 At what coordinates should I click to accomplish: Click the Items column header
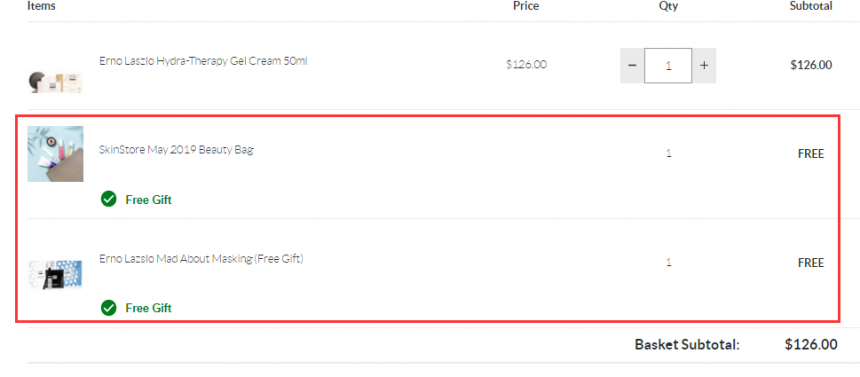pos(41,6)
